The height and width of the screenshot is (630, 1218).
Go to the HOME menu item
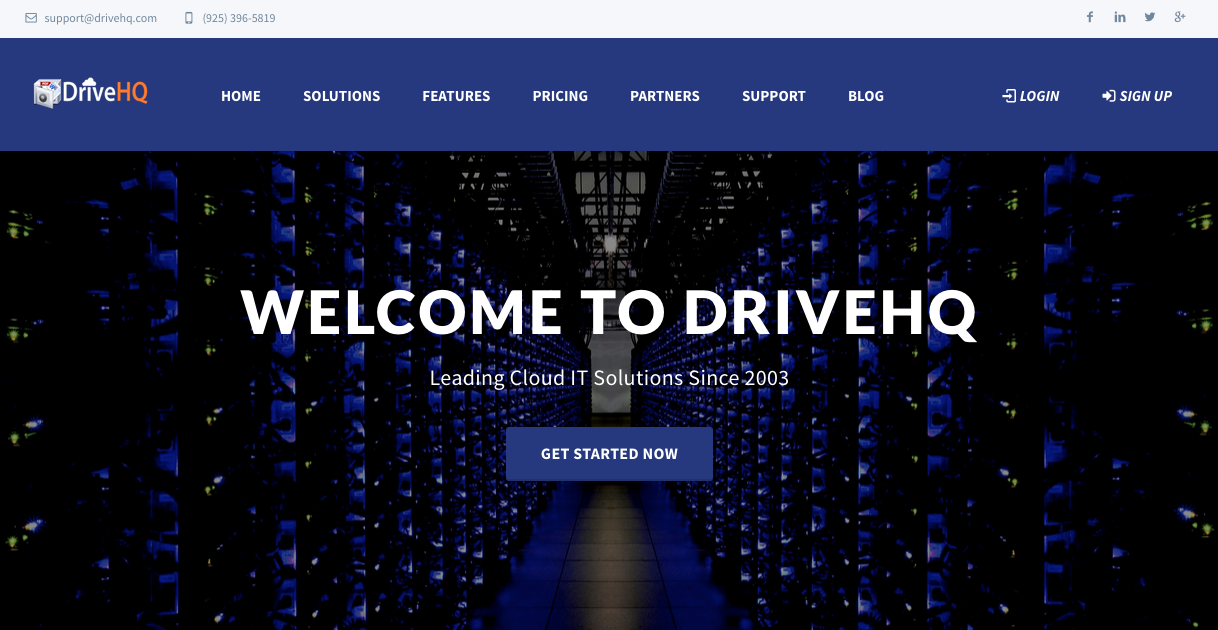[x=241, y=96]
